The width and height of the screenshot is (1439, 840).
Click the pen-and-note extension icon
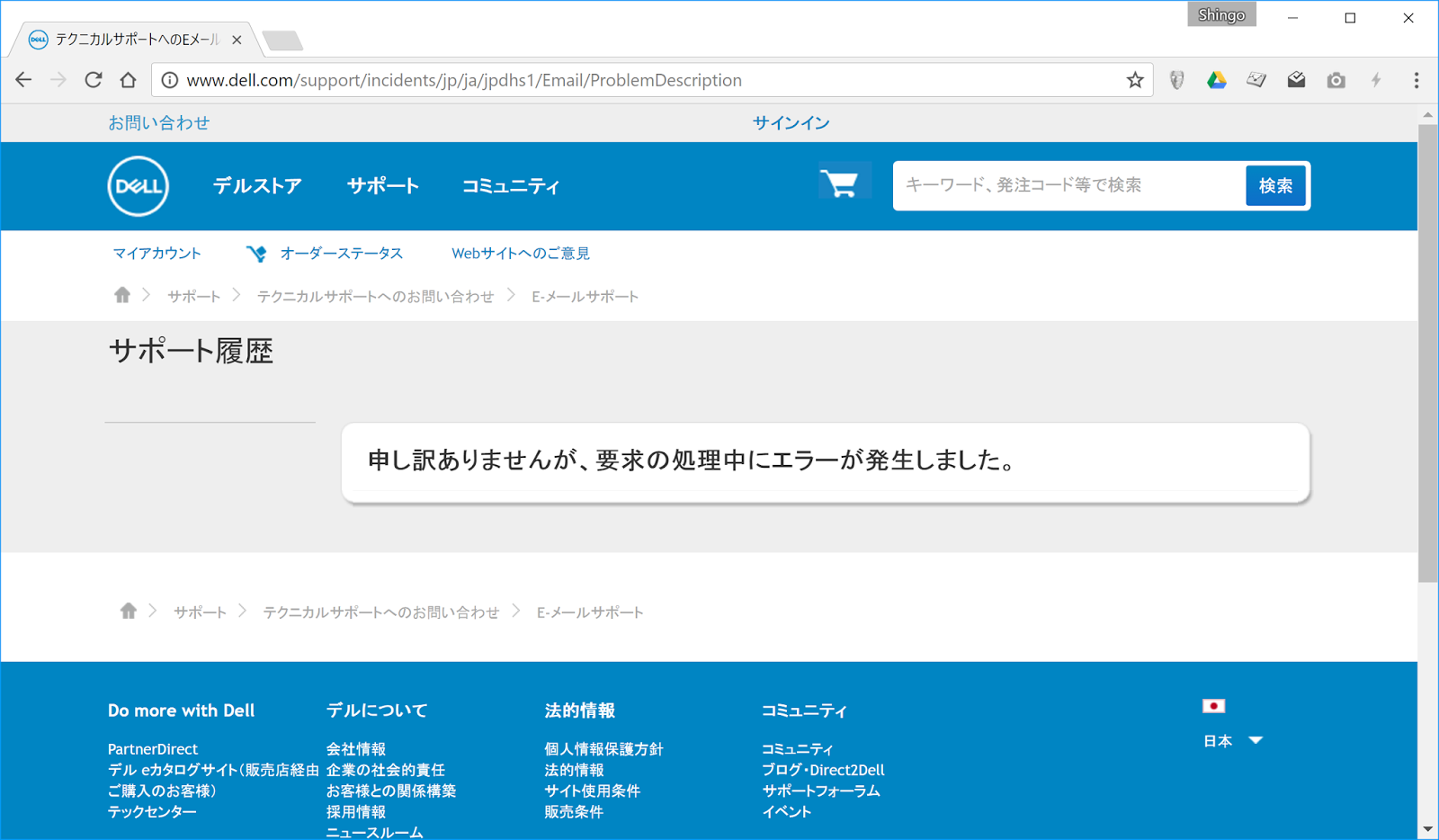(1256, 80)
